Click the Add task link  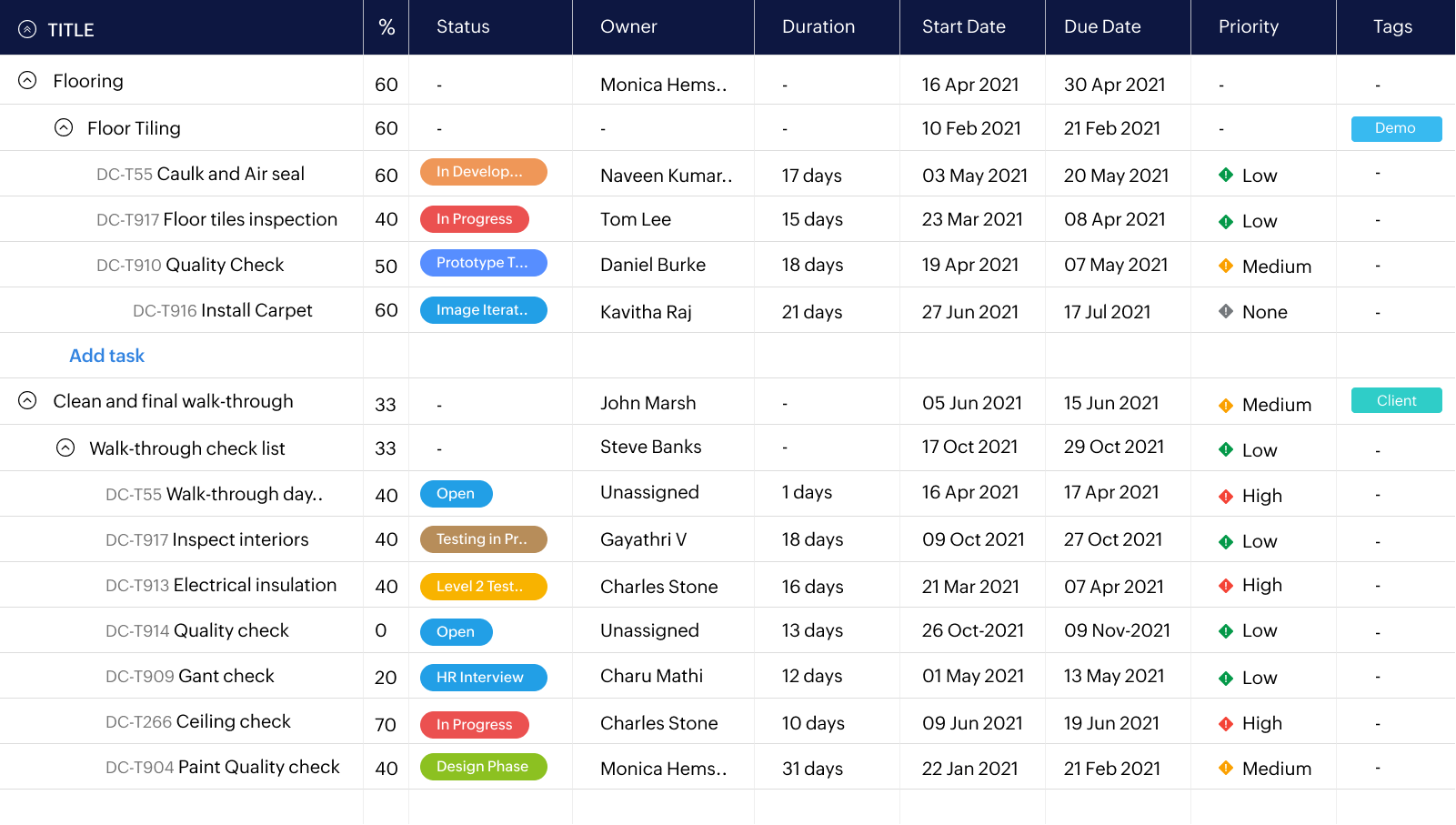tap(106, 356)
